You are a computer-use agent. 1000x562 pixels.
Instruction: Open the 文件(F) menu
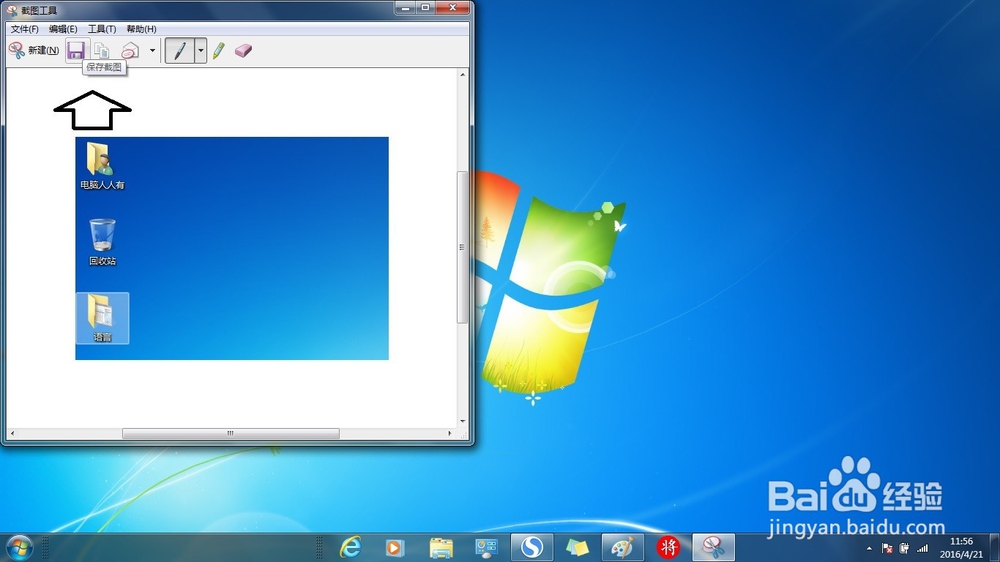pyautogui.click(x=24, y=29)
